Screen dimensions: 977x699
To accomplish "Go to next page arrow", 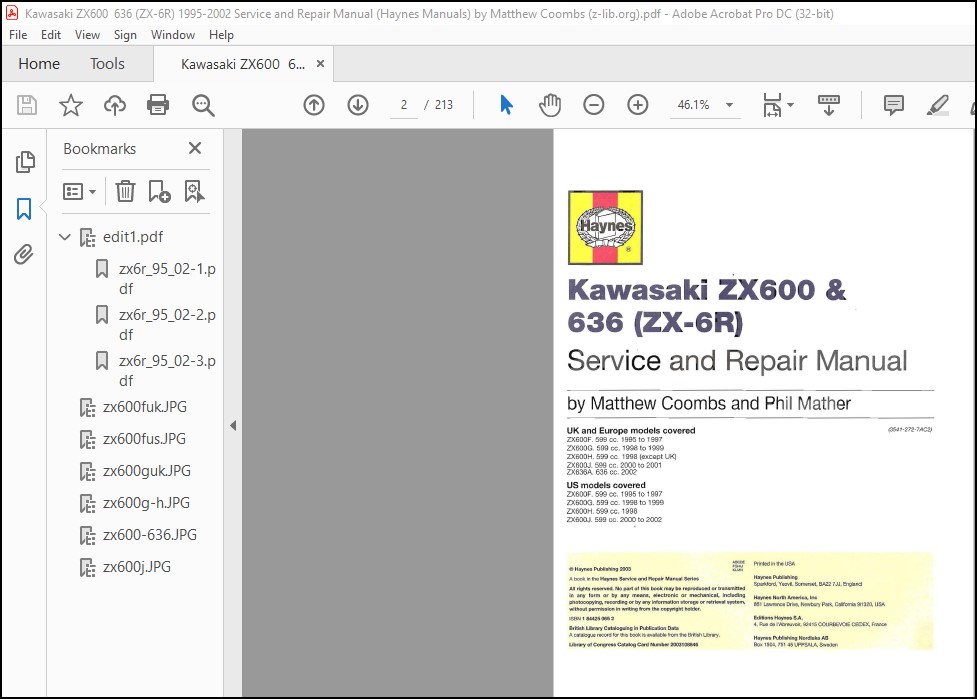I will pos(358,105).
